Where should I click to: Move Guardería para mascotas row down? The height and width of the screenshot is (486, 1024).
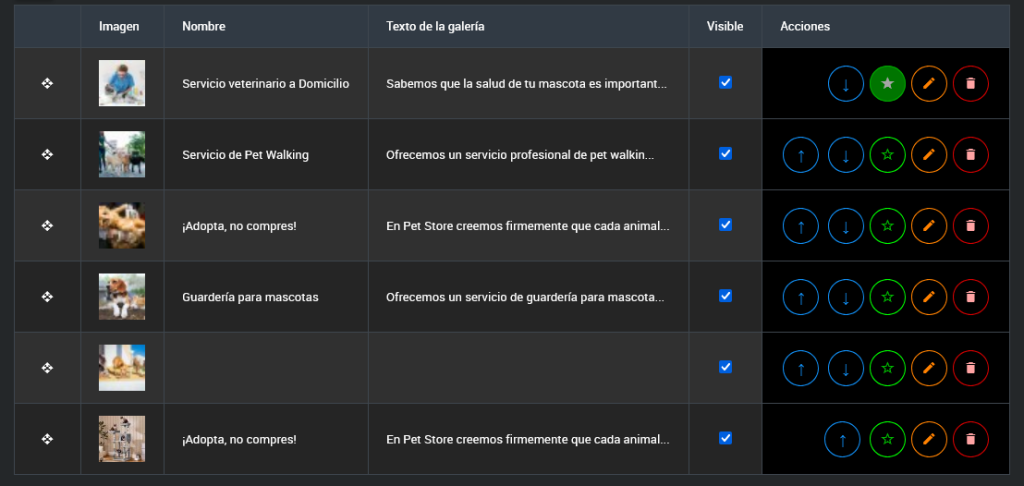point(846,297)
